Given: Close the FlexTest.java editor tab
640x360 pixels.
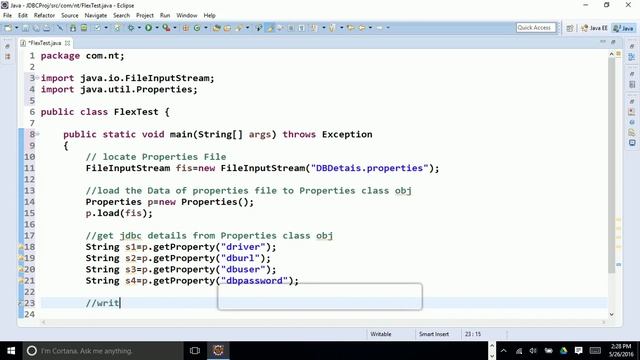Looking at the screenshot, I should [x=67, y=43].
